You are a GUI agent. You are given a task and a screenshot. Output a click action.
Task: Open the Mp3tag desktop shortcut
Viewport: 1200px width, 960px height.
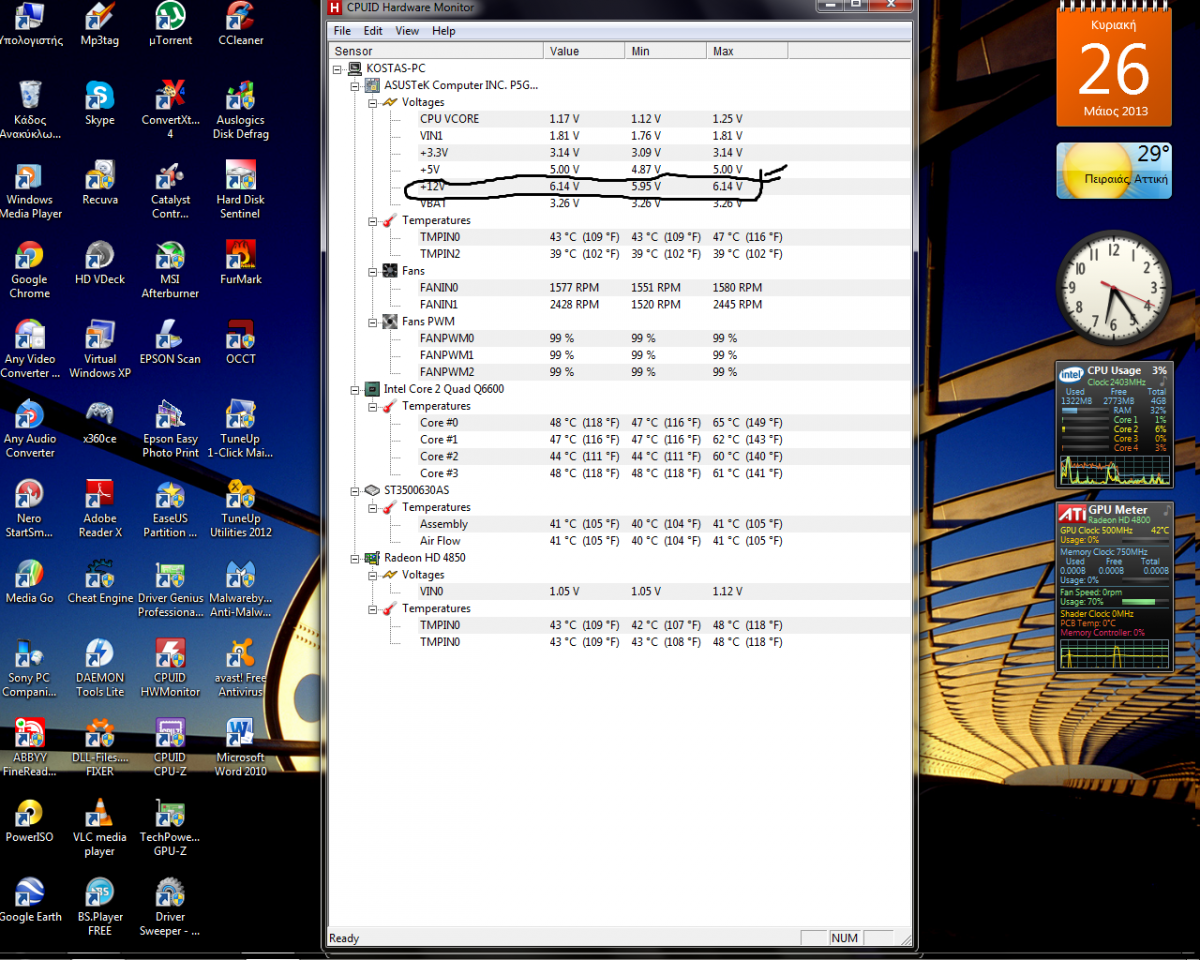coord(100,25)
